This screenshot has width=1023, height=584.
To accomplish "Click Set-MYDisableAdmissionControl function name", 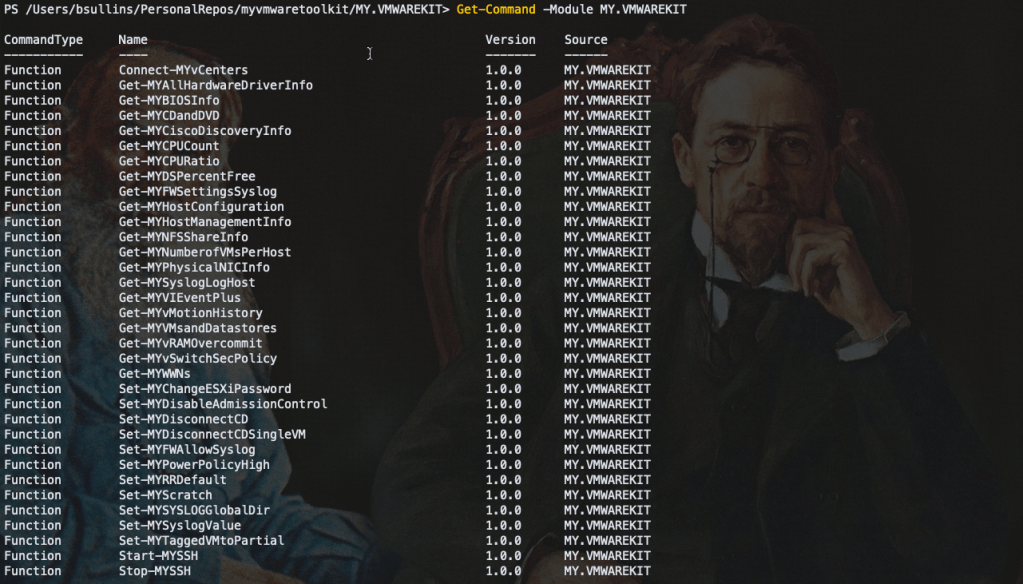I will click(222, 404).
